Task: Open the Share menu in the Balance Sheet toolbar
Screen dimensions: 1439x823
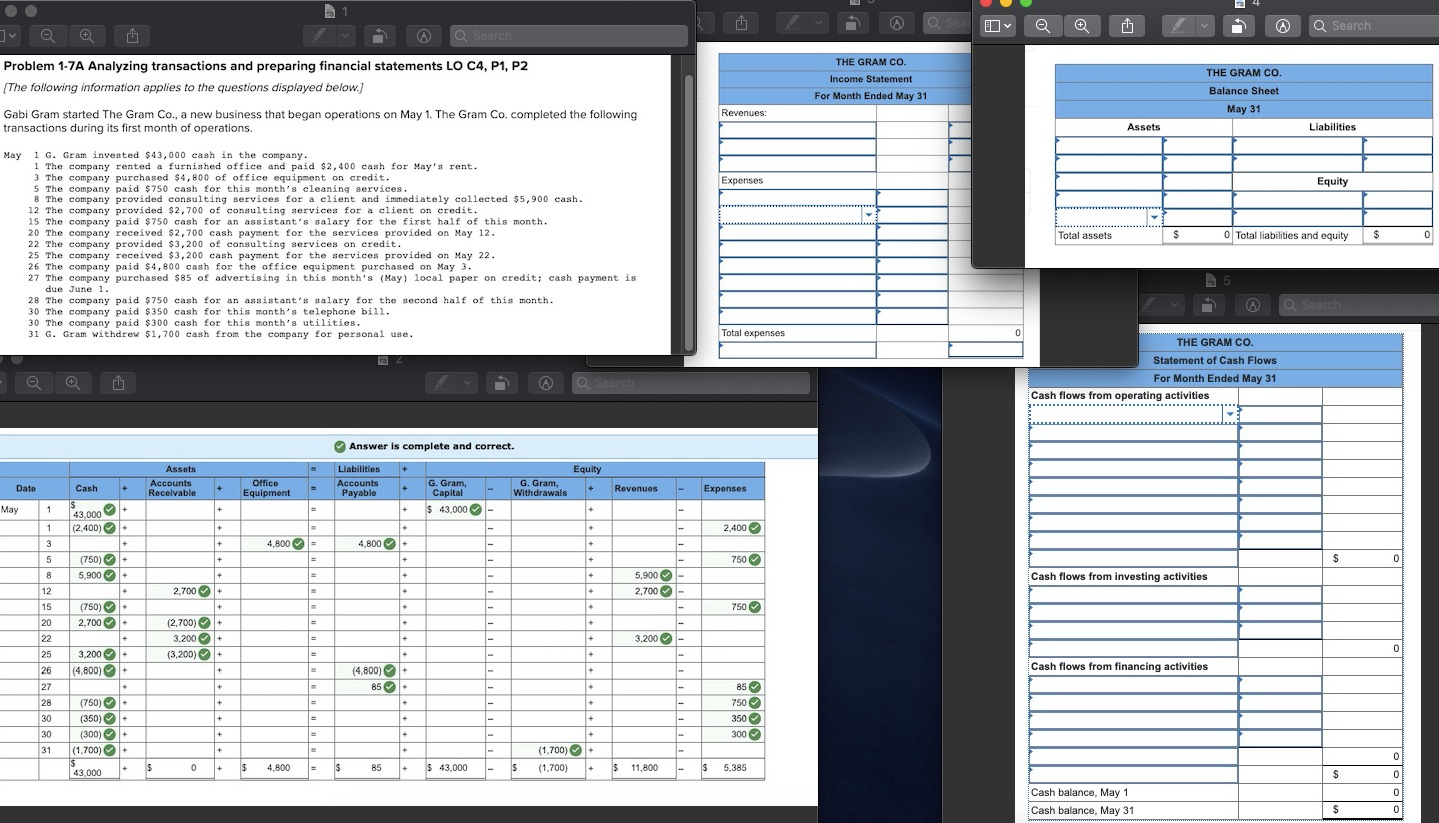Action: pyautogui.click(x=1127, y=25)
